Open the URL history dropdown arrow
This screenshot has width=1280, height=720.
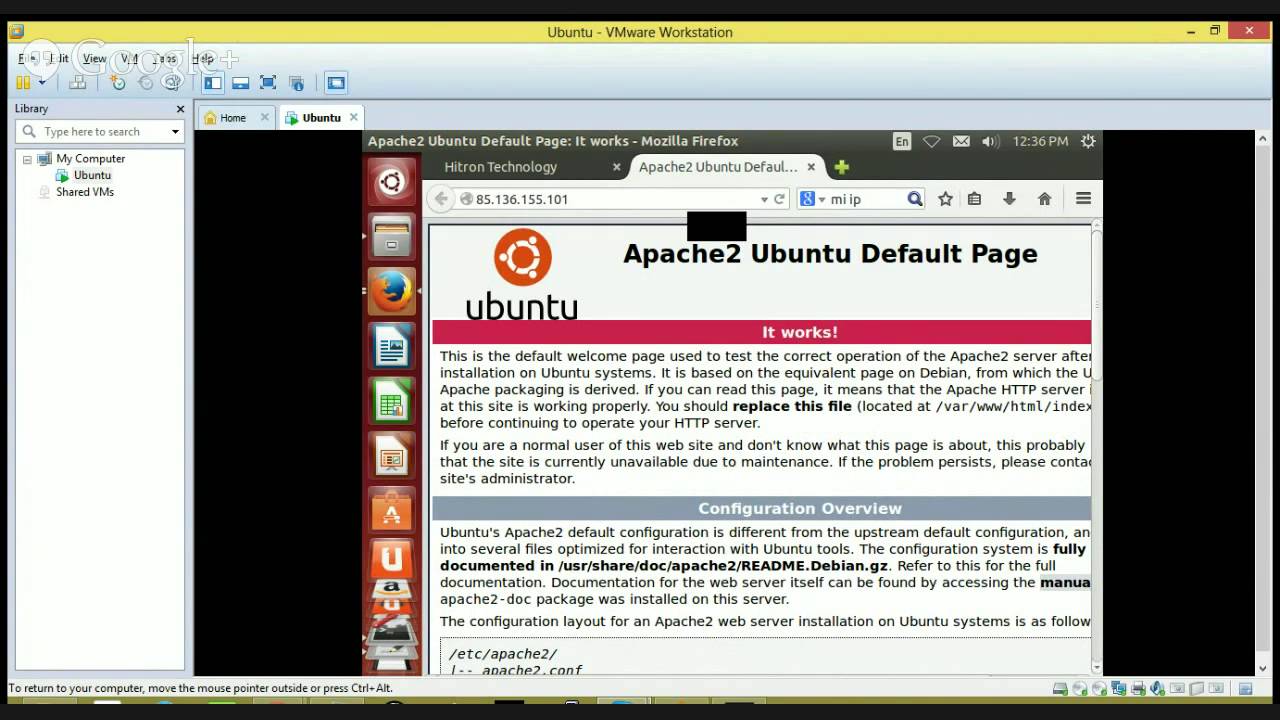coord(764,199)
